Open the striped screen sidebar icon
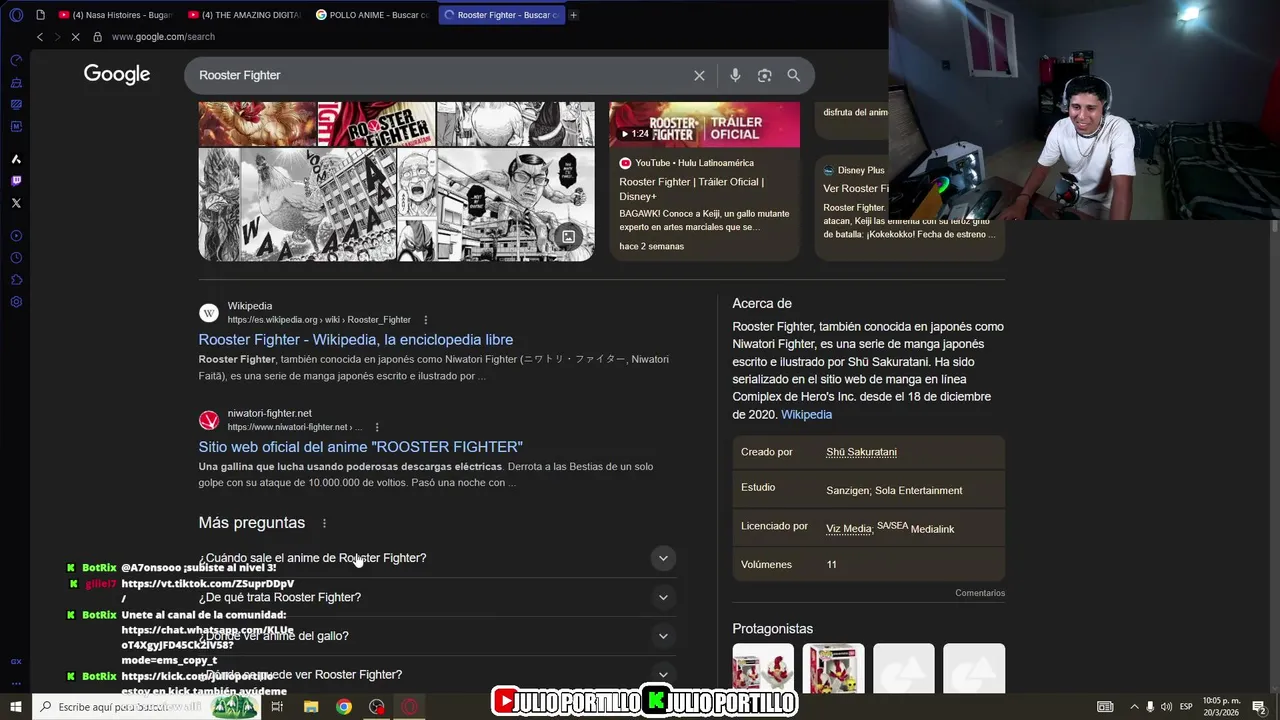Viewport: 1280px width, 720px height. 16,104
